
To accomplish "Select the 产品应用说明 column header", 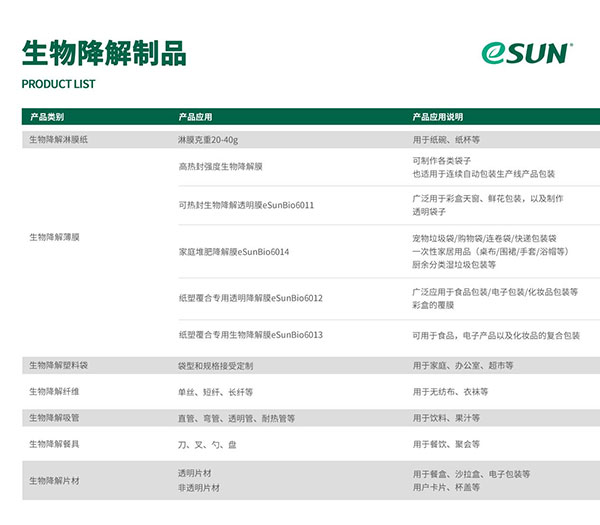I will point(438,117).
